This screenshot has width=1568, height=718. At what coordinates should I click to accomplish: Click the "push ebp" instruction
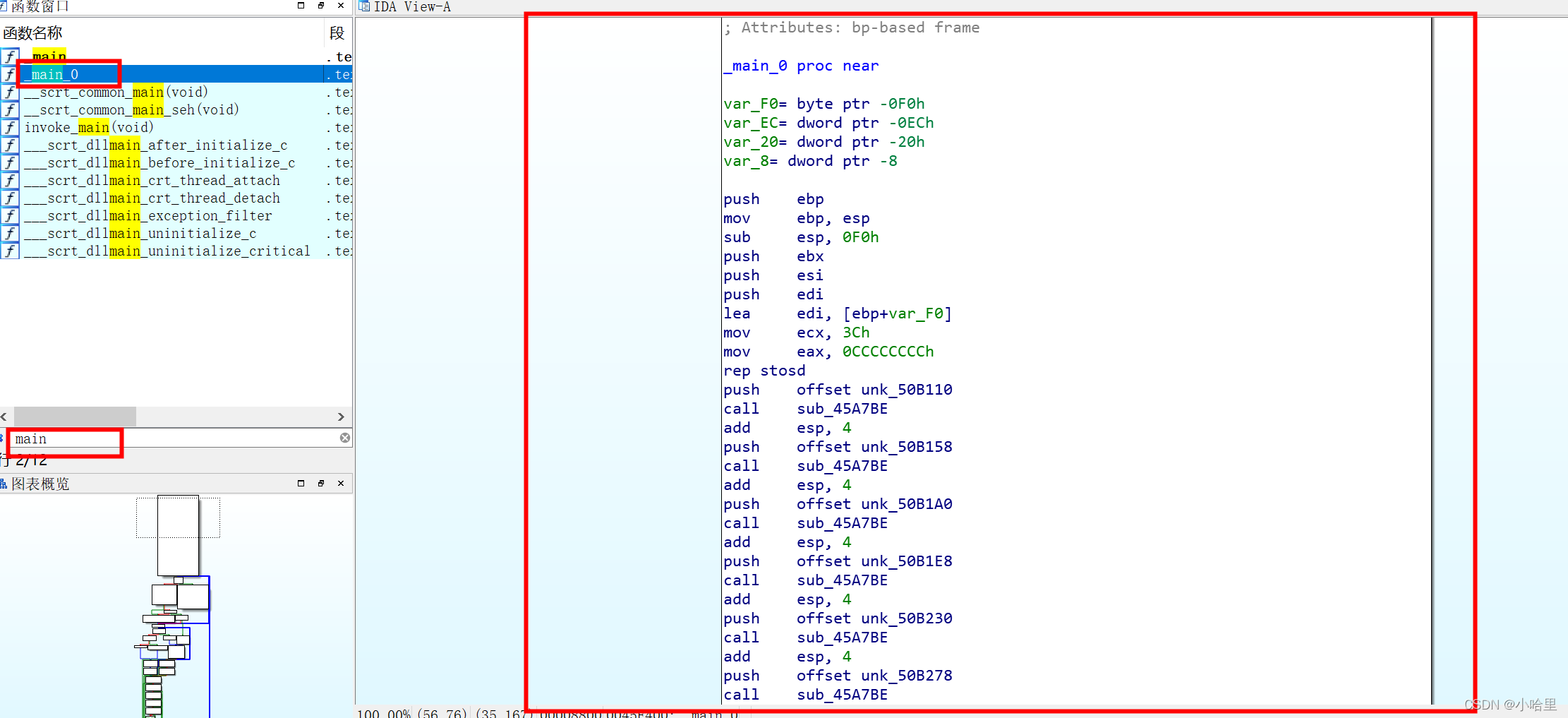coord(773,199)
